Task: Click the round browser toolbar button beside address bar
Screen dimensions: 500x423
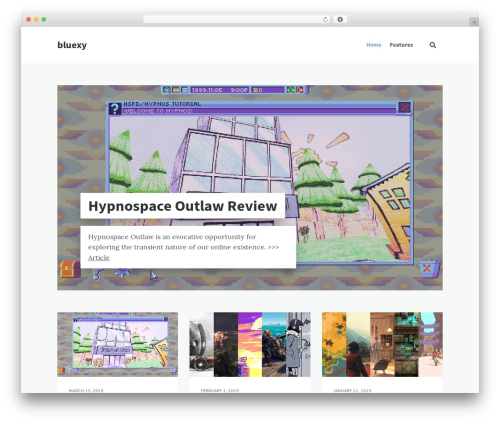Action: 340,20
